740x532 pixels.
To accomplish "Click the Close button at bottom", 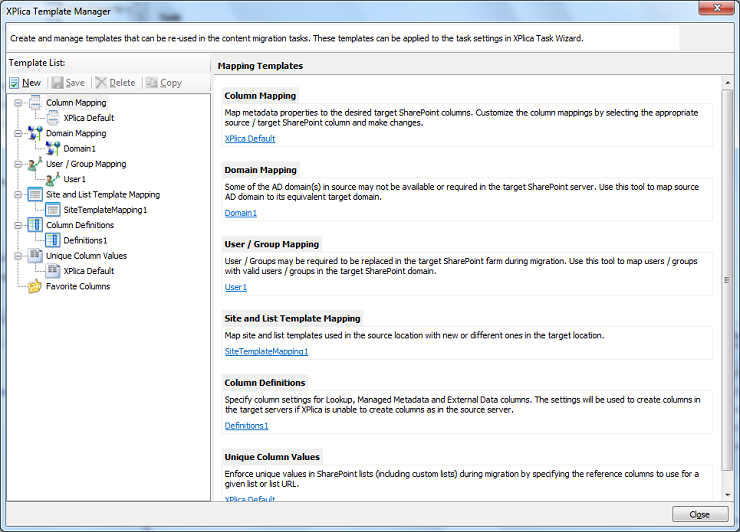I will (700, 514).
